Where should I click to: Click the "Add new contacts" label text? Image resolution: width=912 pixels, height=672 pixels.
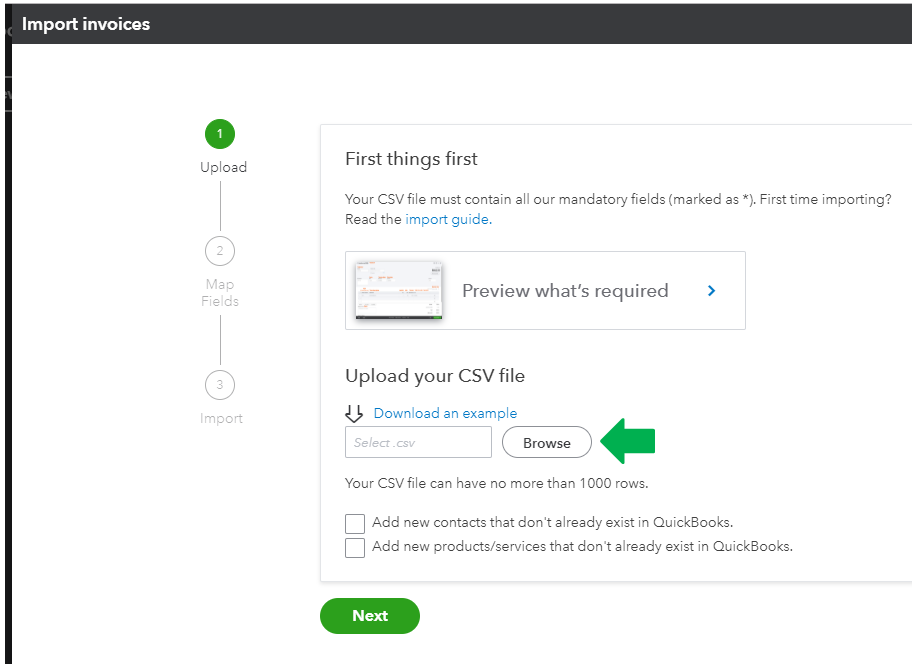point(552,522)
